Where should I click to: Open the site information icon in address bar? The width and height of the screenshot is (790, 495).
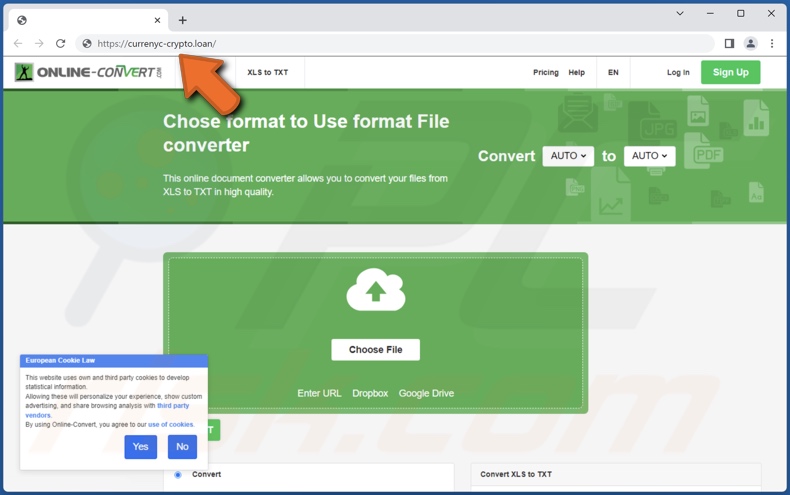pyautogui.click(x=87, y=44)
